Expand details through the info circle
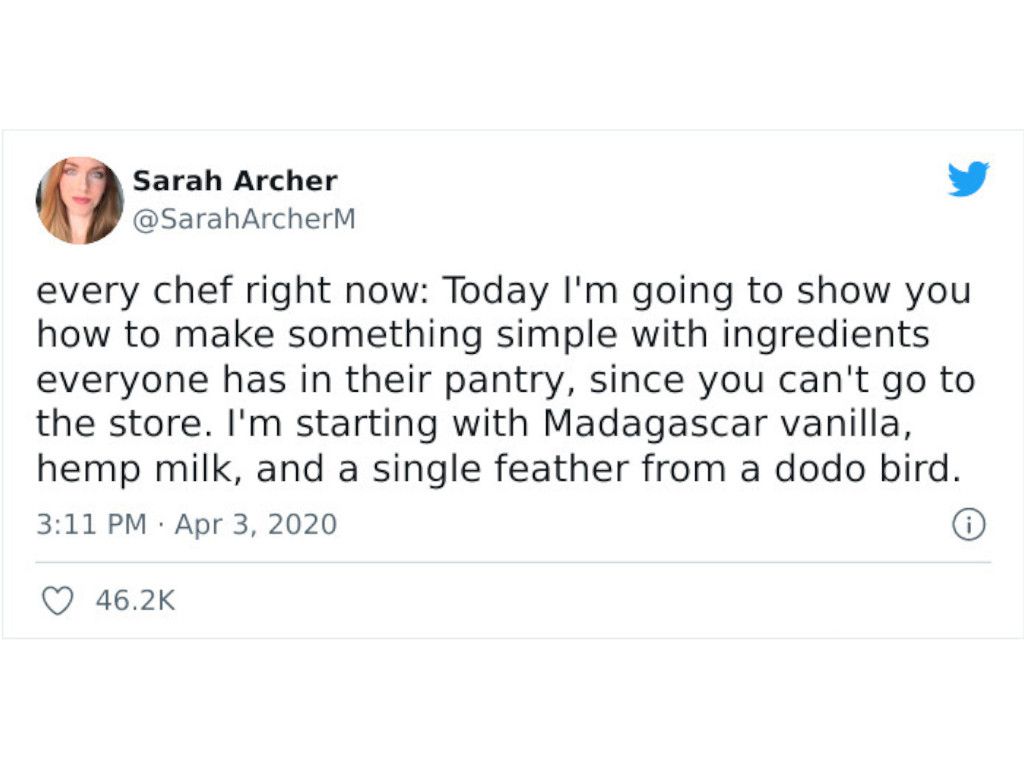This screenshot has height=768, width=1024. tap(968, 523)
